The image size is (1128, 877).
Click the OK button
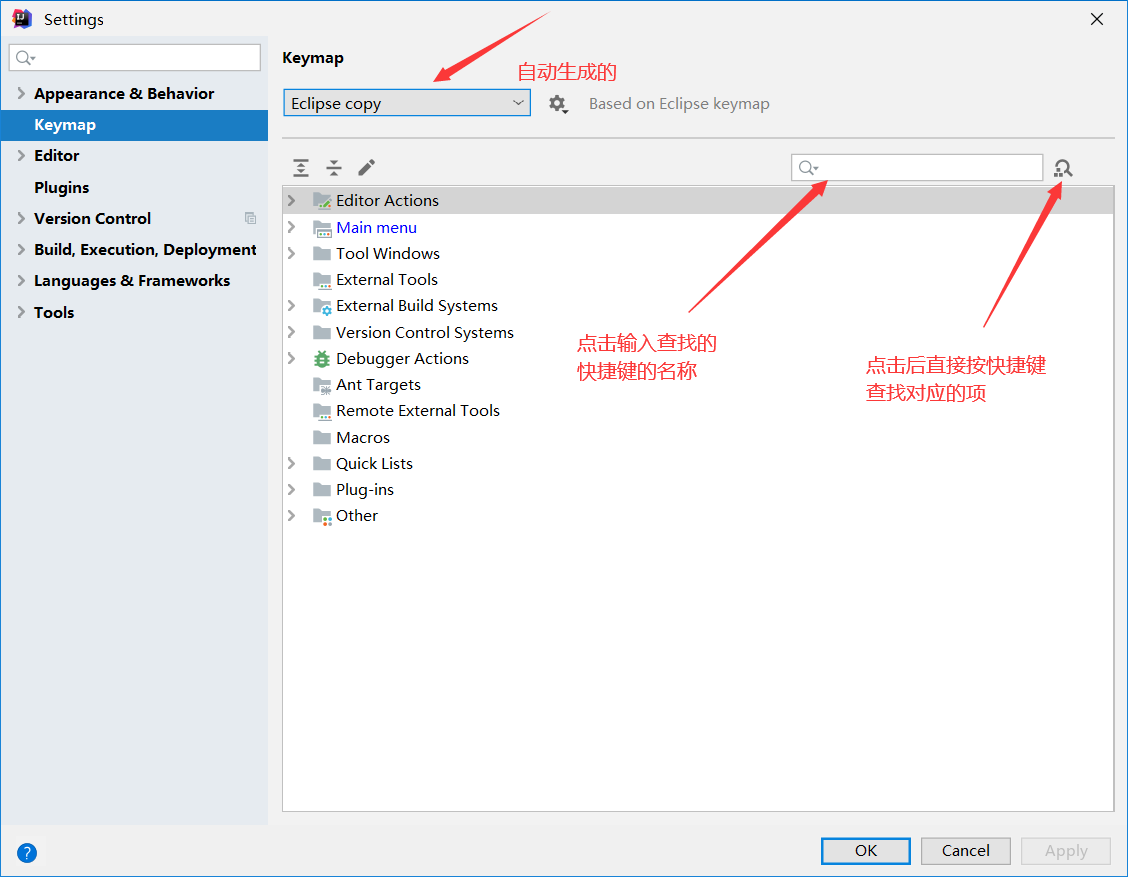click(865, 850)
